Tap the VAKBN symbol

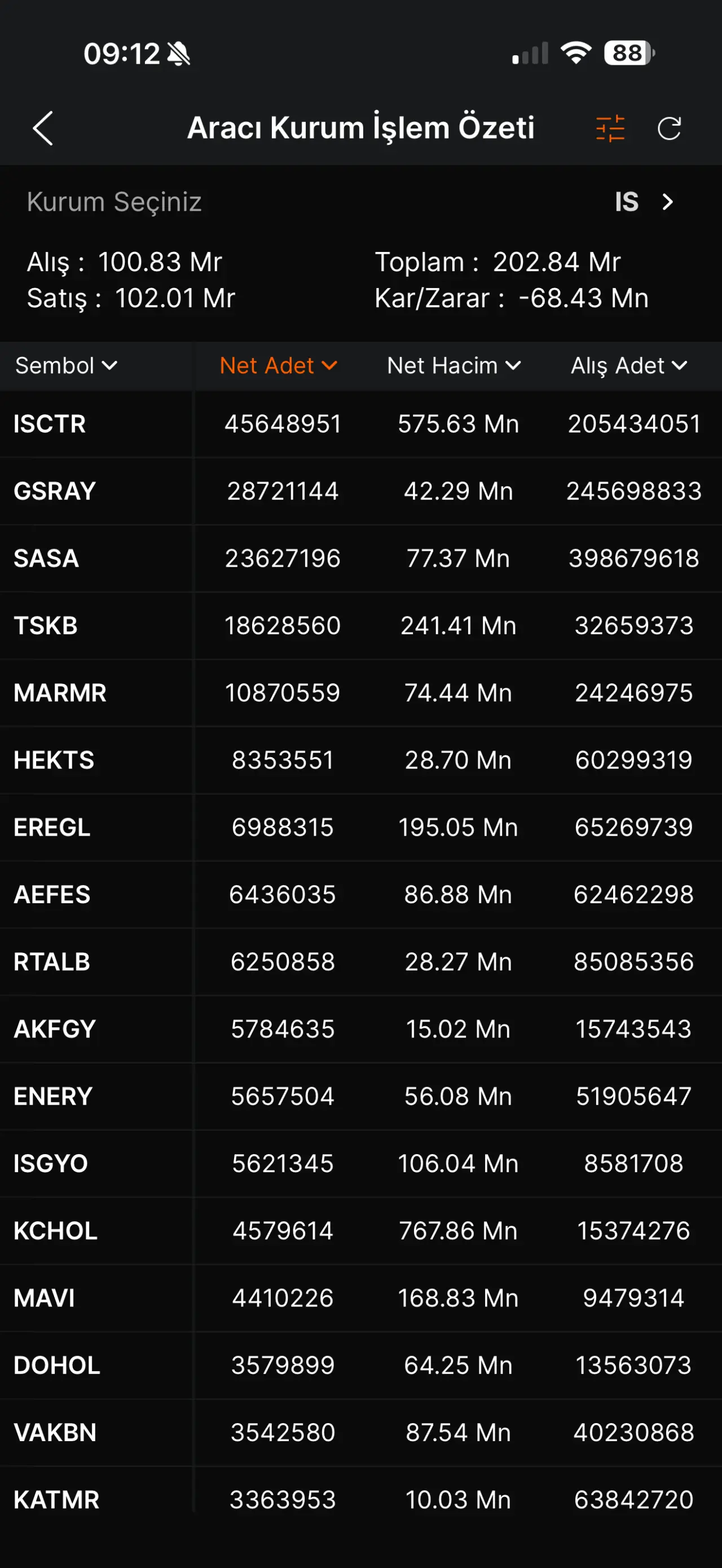click(55, 1432)
